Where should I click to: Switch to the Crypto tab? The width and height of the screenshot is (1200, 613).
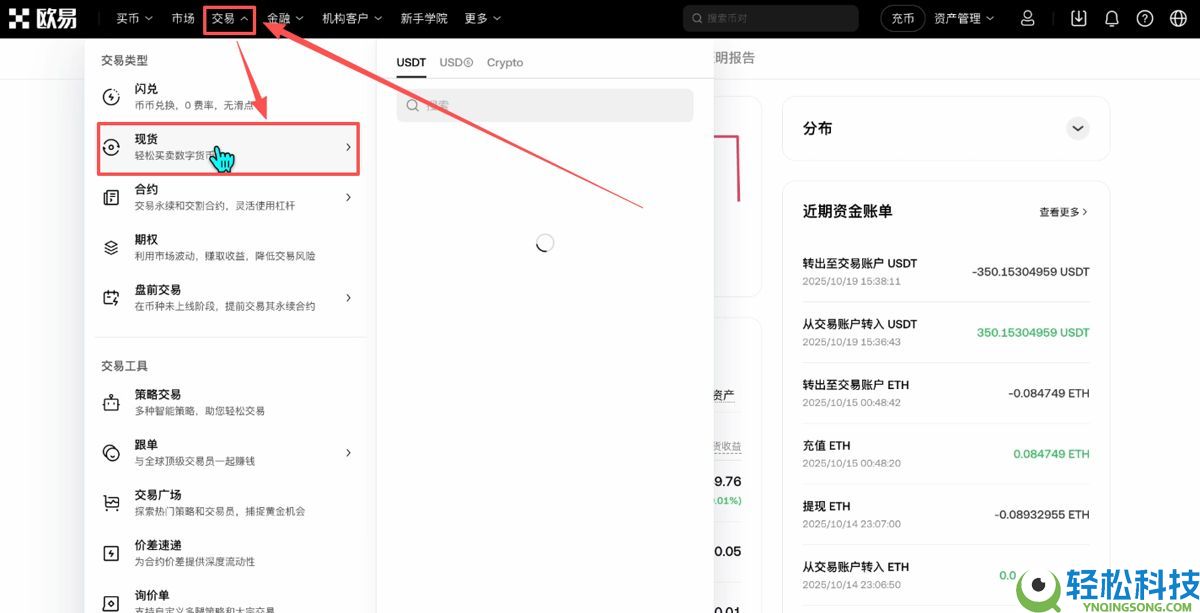tap(505, 62)
